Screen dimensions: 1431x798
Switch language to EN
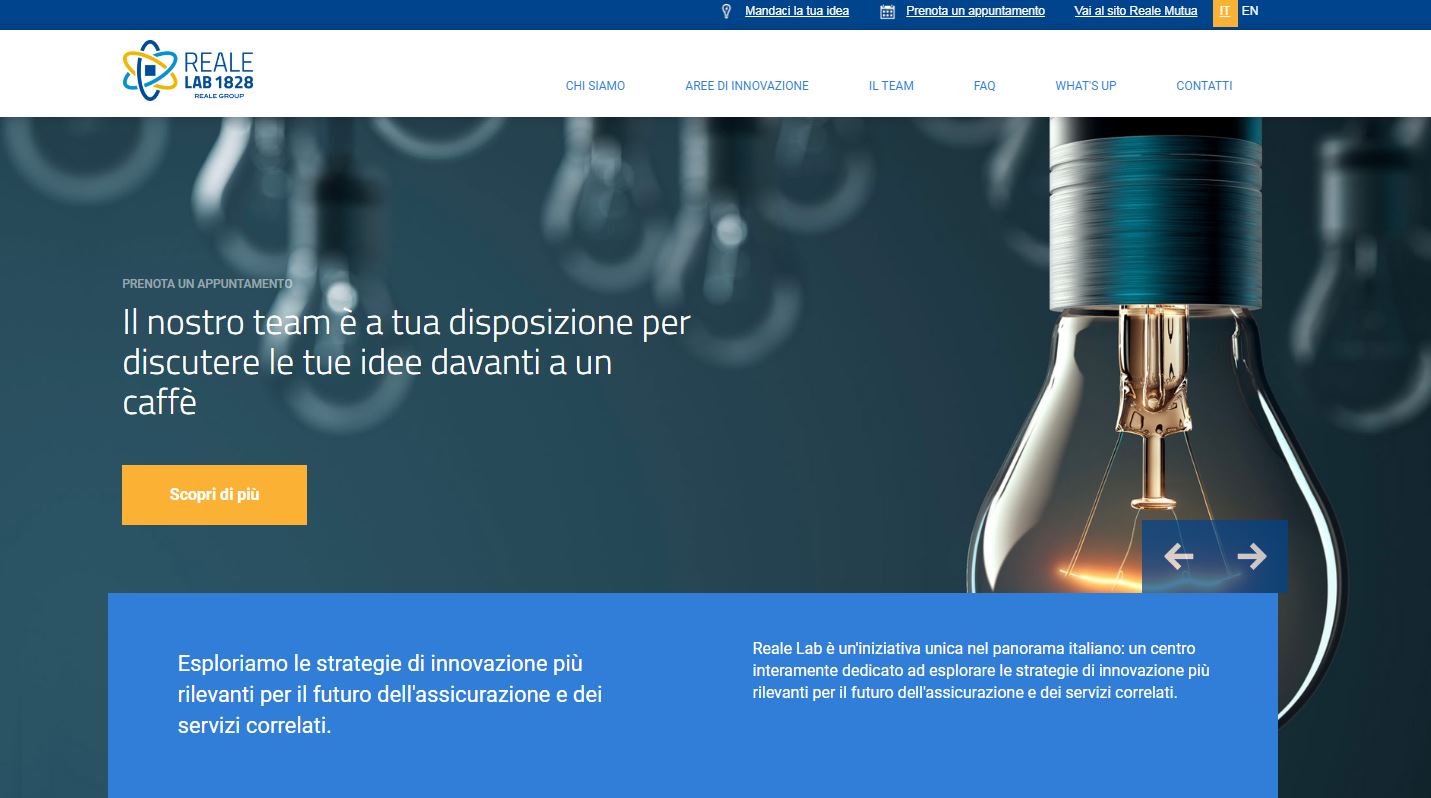point(1250,11)
